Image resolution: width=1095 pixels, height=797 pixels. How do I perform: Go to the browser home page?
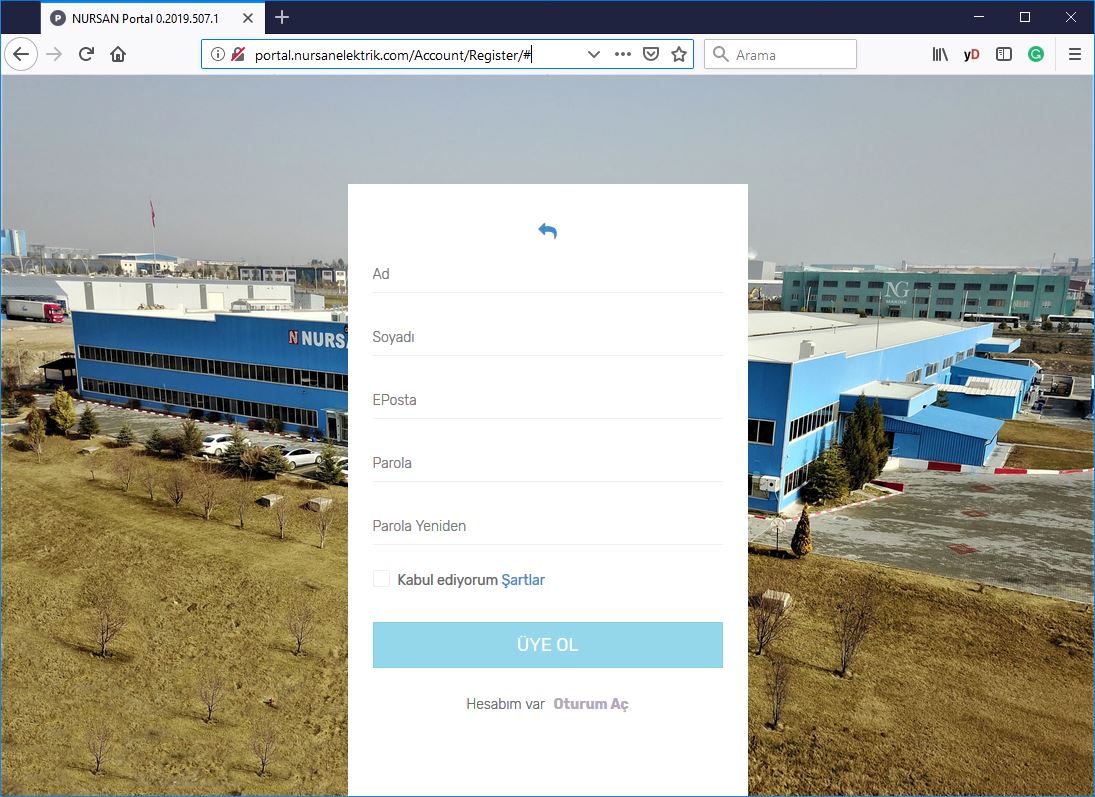click(118, 54)
